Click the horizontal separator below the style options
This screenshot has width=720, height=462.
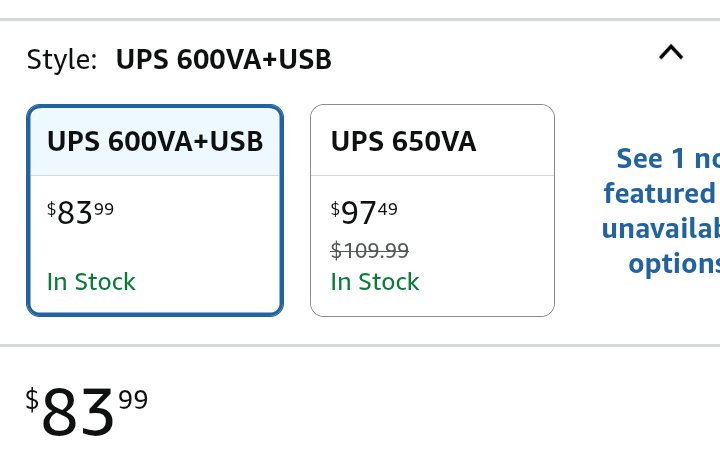coord(360,345)
